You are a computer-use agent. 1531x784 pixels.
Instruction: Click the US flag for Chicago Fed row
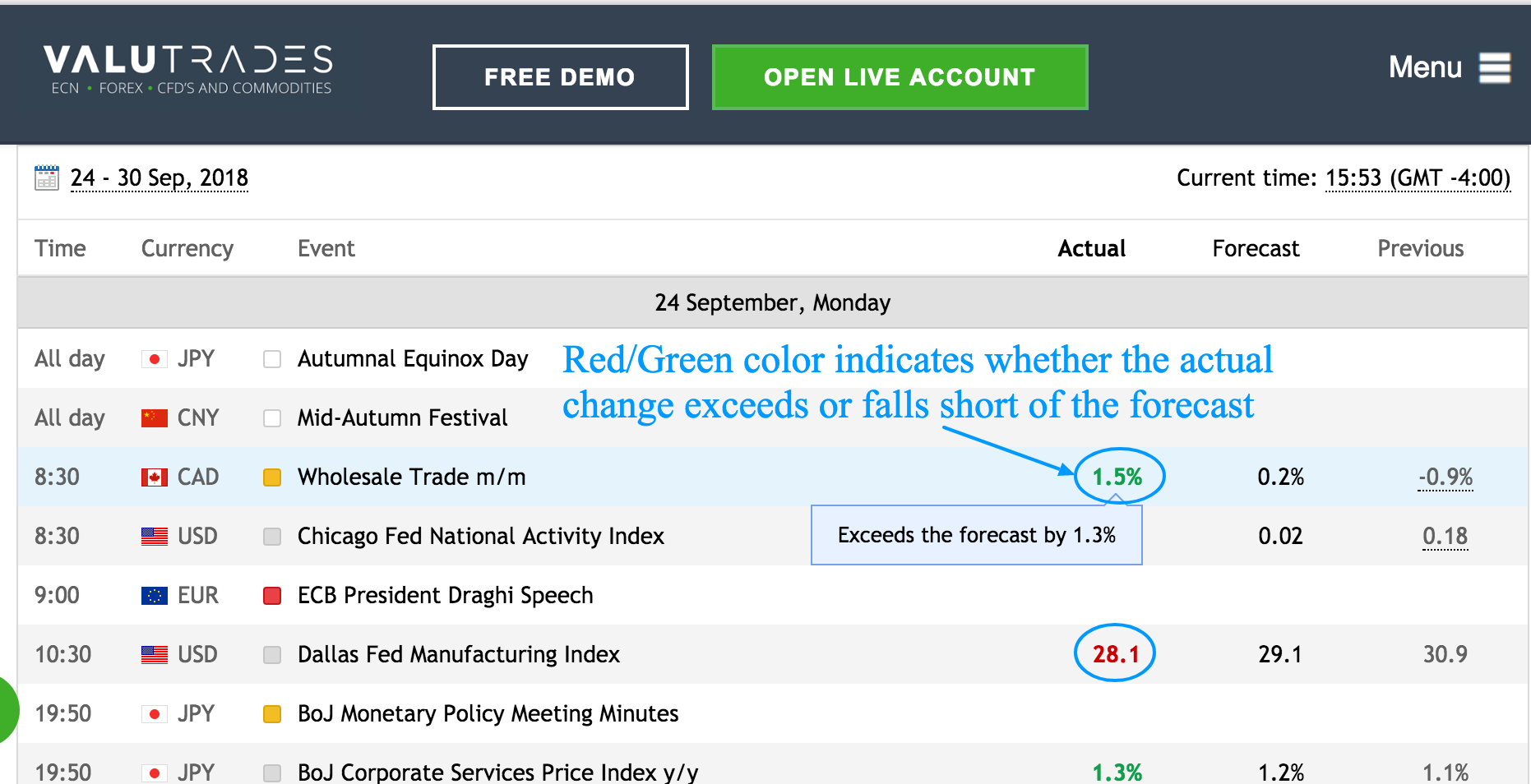coord(154,537)
